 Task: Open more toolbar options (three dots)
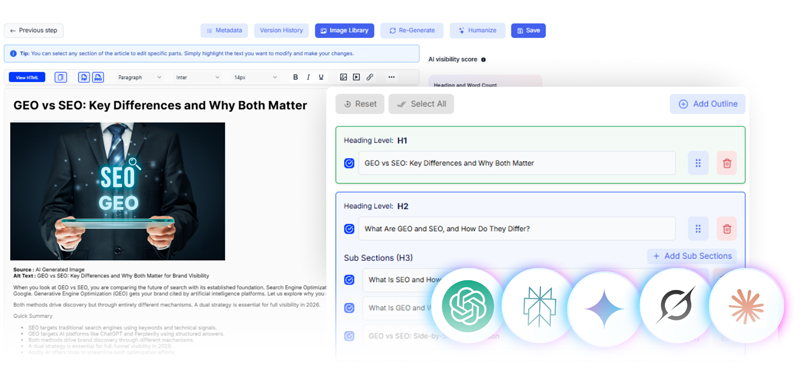click(391, 78)
